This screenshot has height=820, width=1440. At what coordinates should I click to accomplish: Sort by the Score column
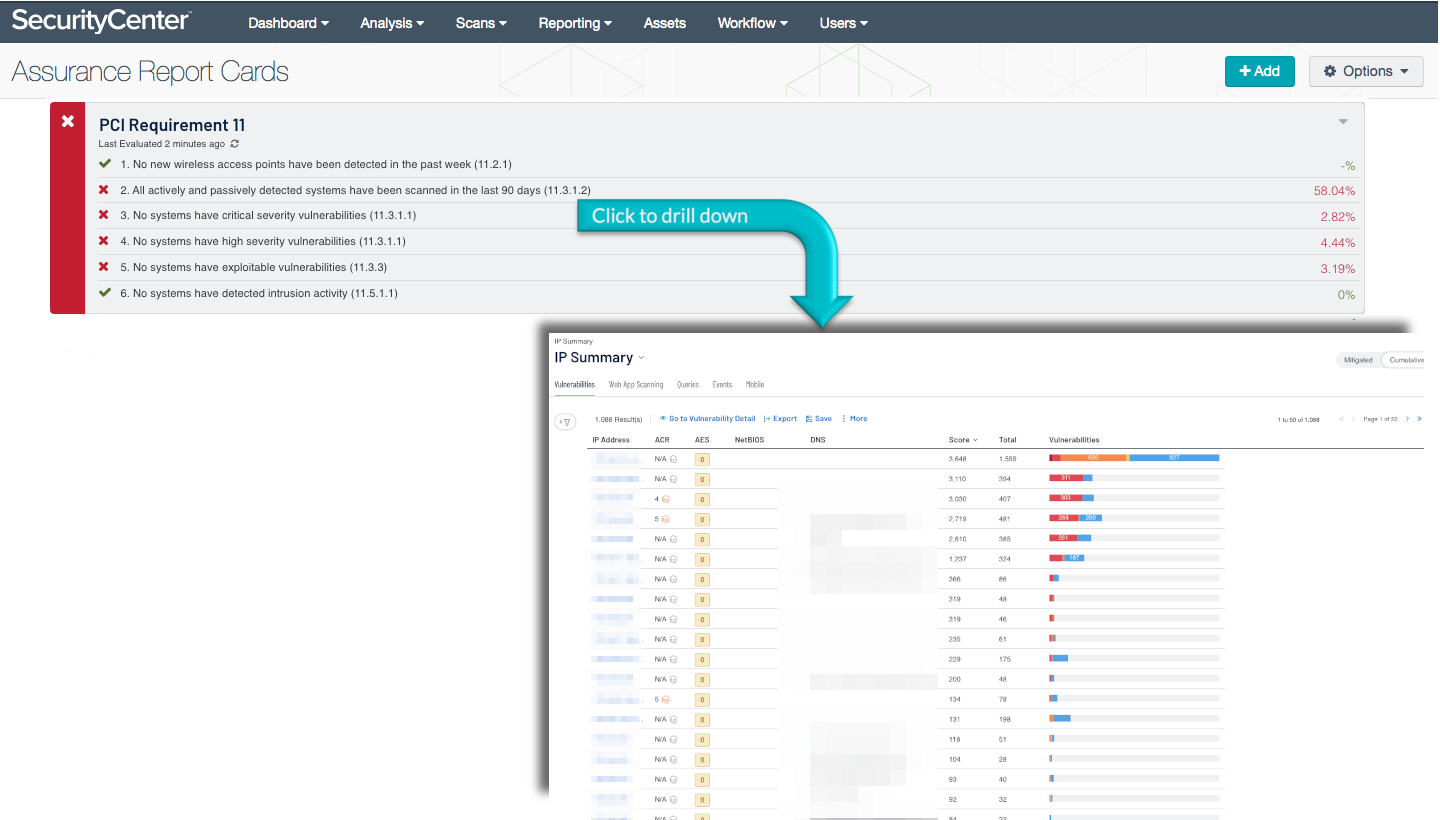coord(963,440)
